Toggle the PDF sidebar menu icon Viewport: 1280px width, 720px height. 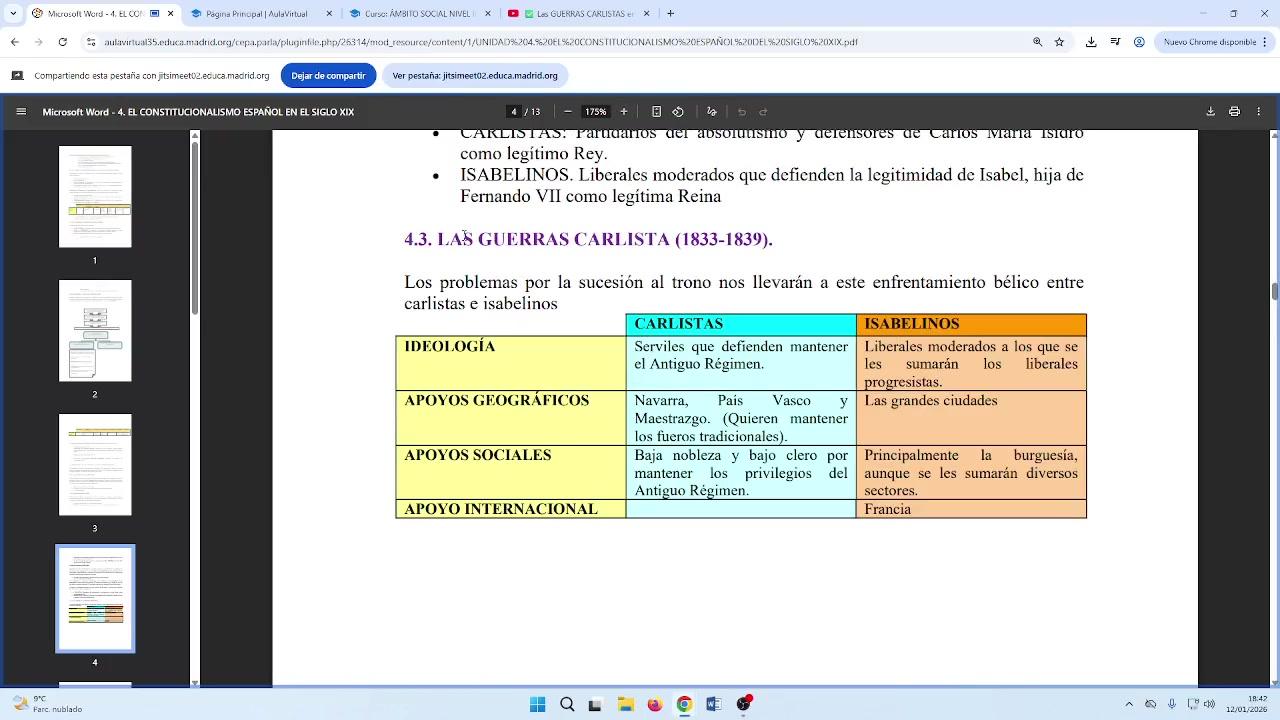pyautogui.click(x=21, y=112)
